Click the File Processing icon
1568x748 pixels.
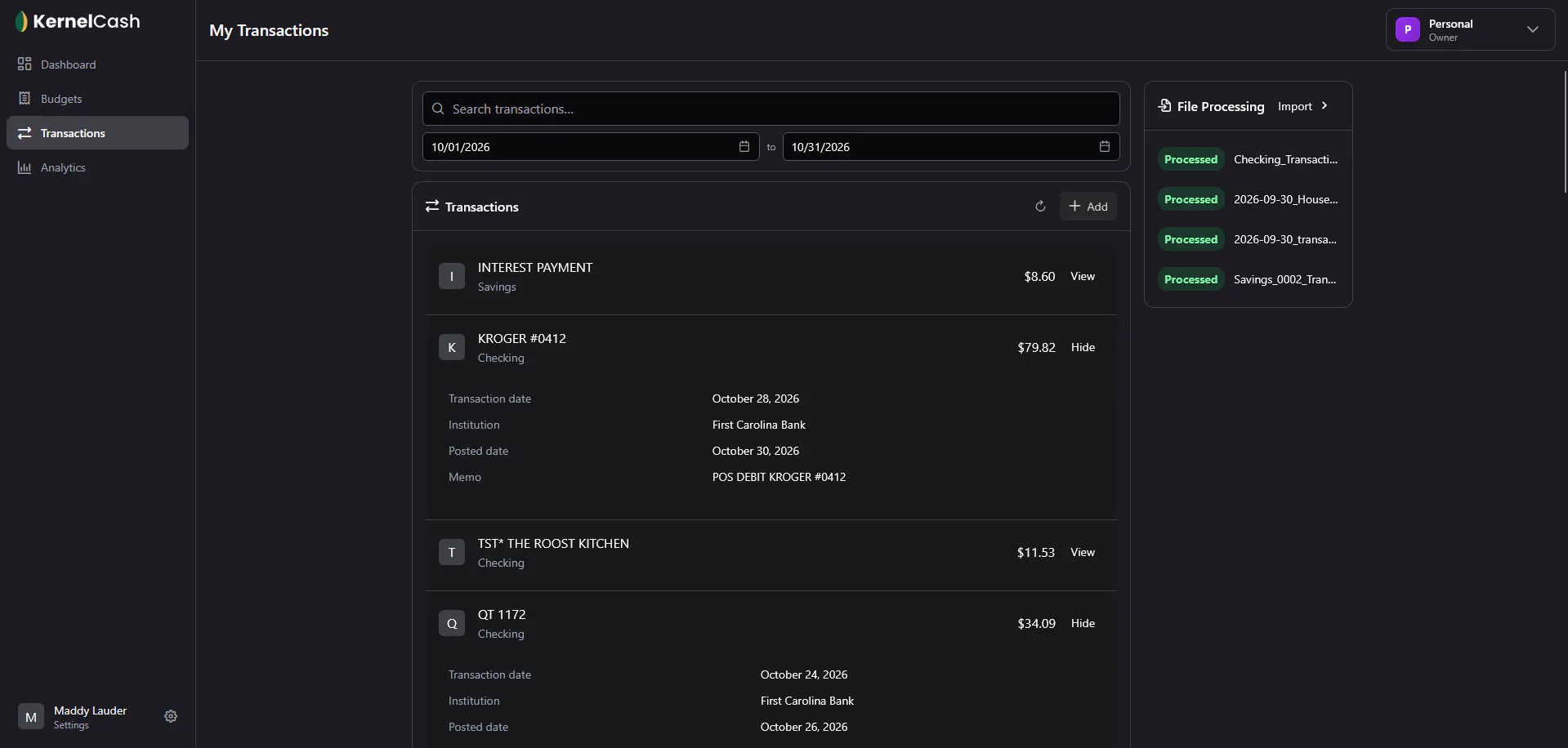point(1164,105)
